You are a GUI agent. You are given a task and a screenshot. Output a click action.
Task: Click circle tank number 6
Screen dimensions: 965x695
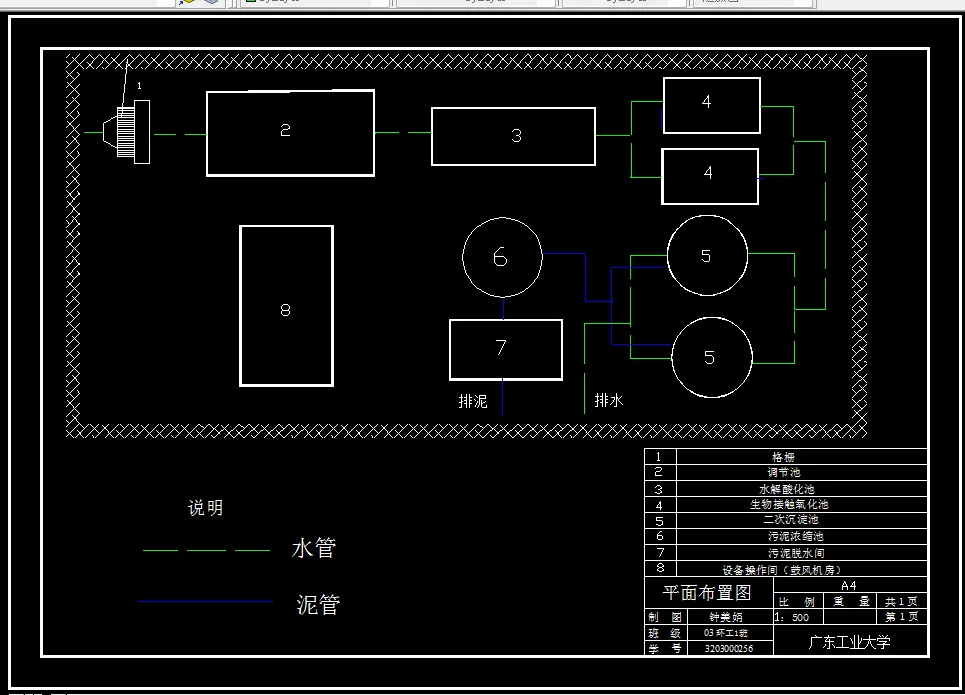pos(502,257)
